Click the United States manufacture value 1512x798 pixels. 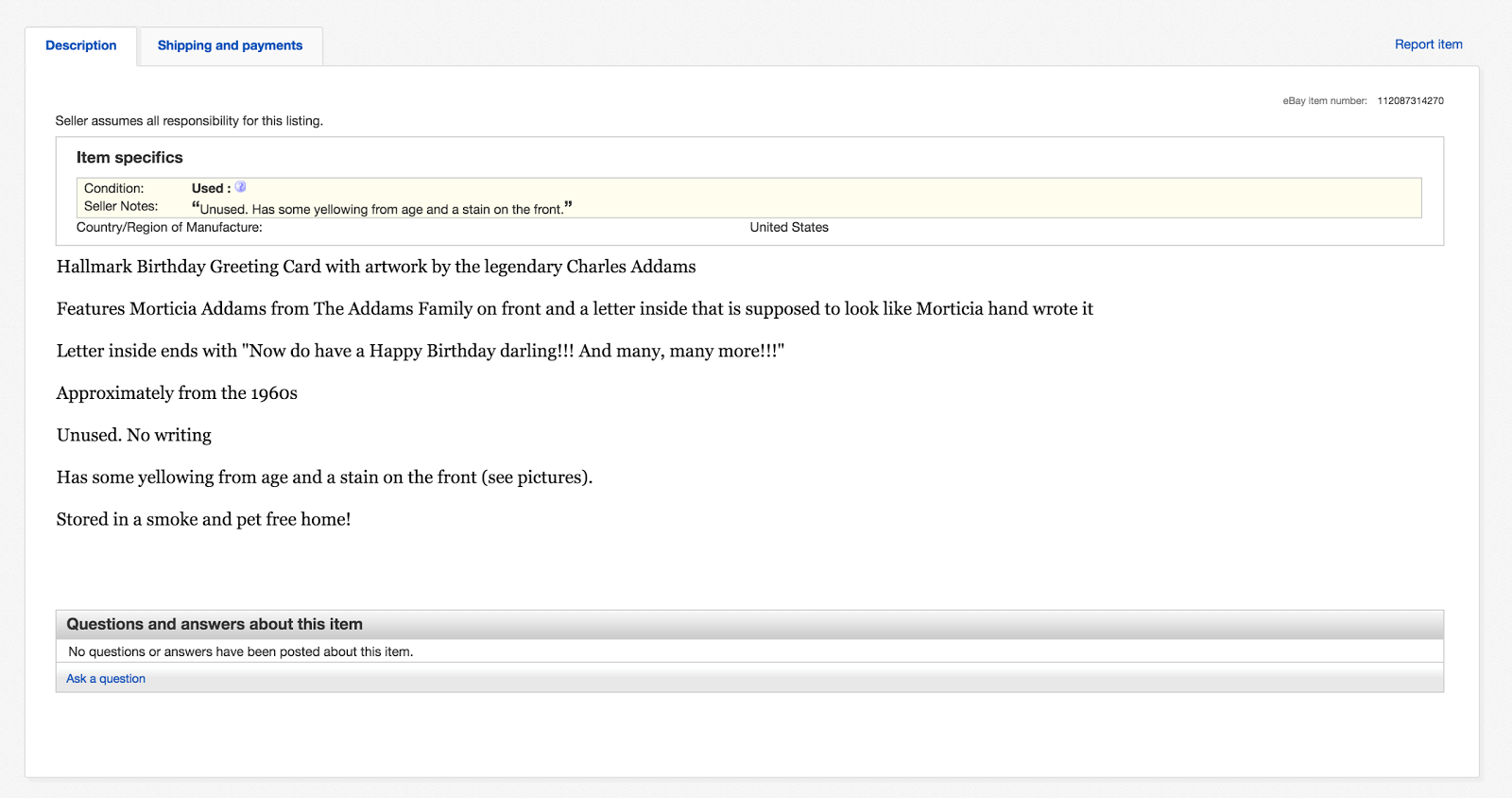[789, 227]
